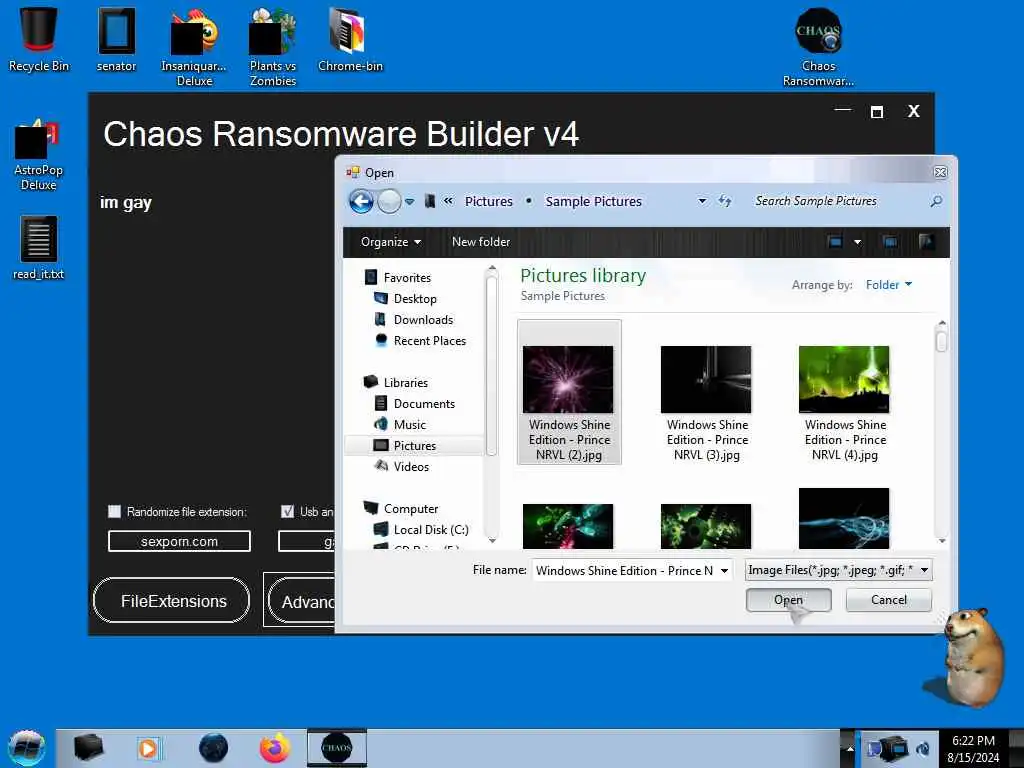Open the read_it.txt desktop file
Viewport: 1024px width, 768px height.
coord(39,248)
